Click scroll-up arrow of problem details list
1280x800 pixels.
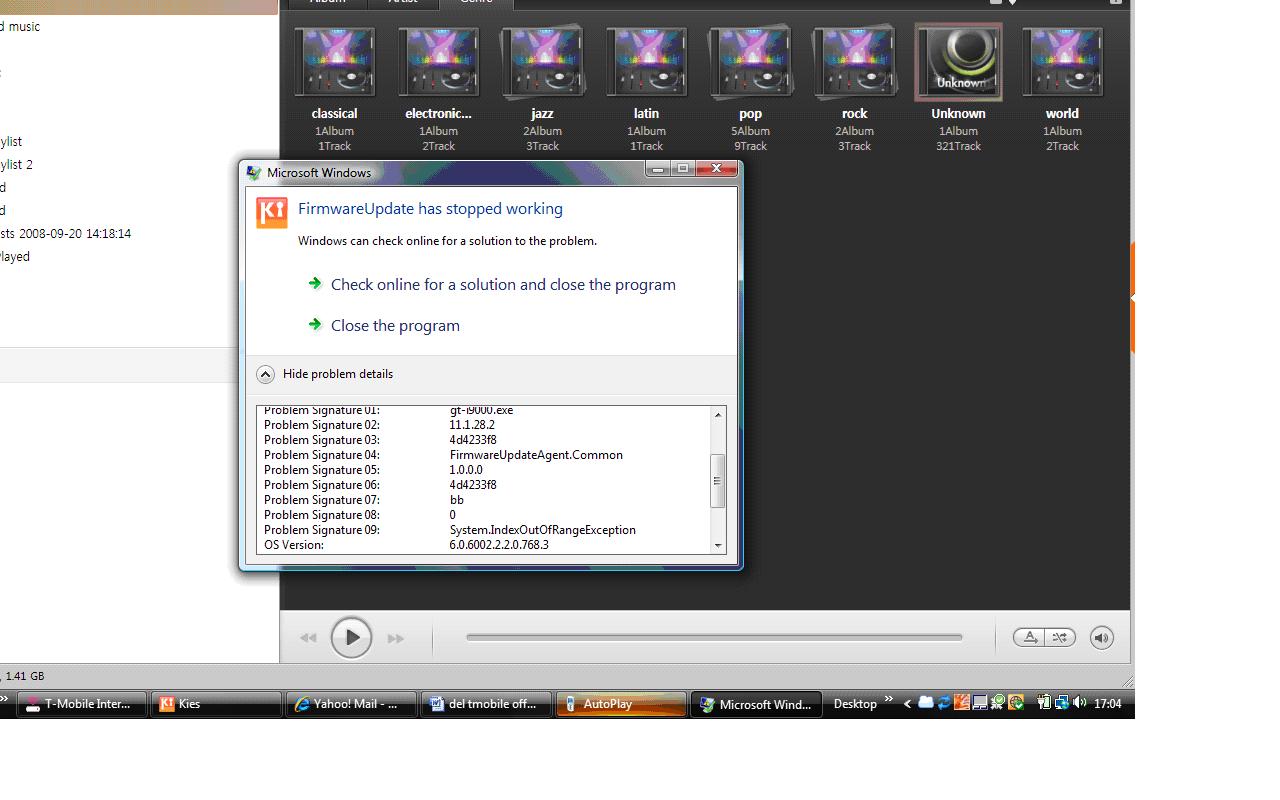coord(717,414)
